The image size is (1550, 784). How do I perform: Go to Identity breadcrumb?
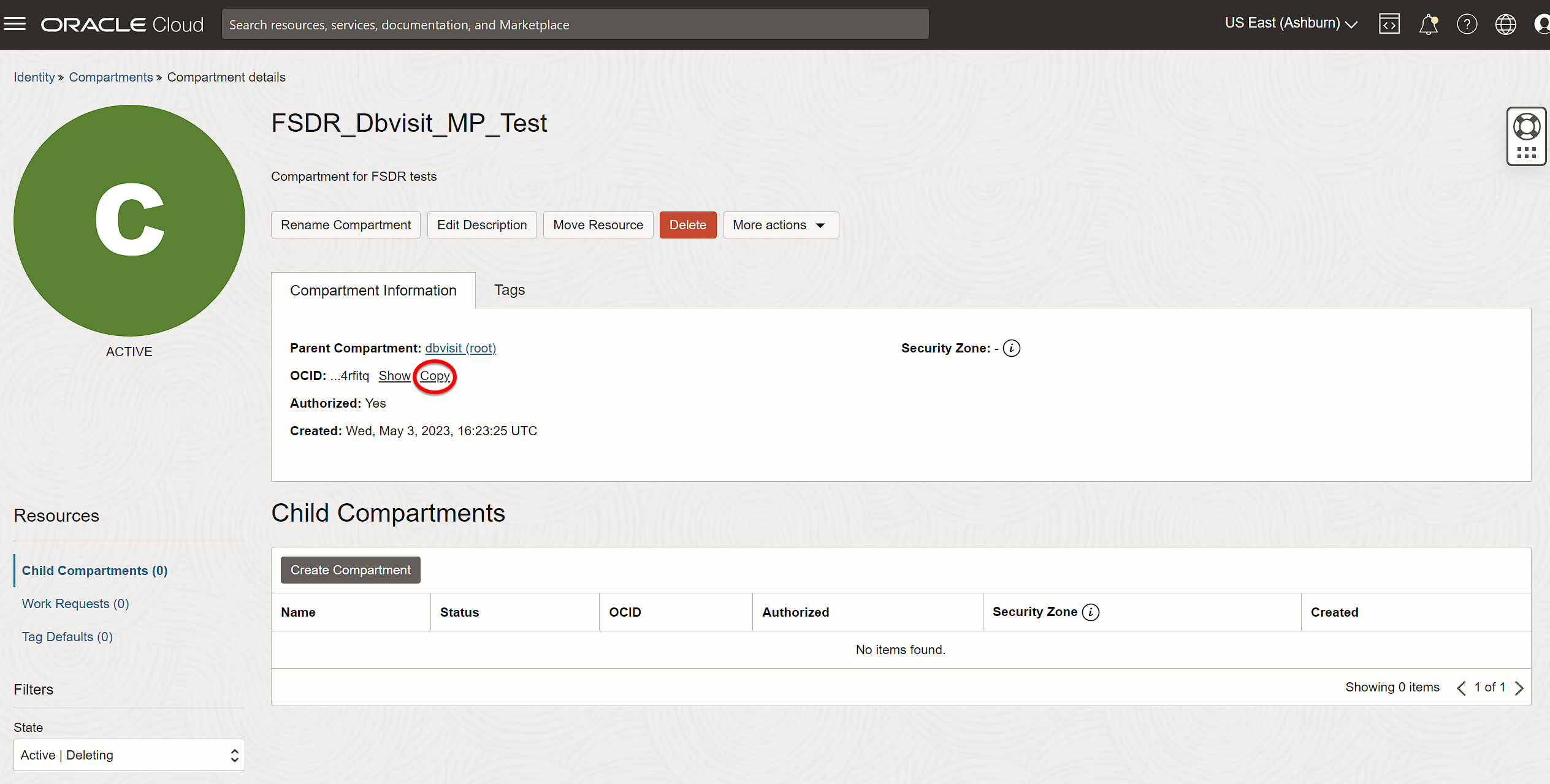(x=34, y=77)
